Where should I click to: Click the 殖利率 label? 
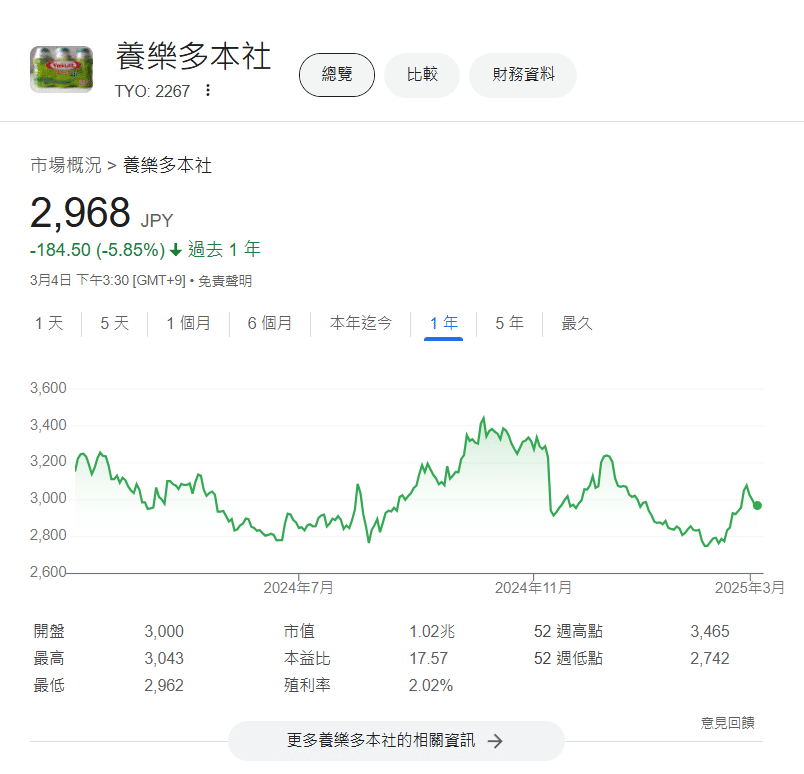(307, 686)
